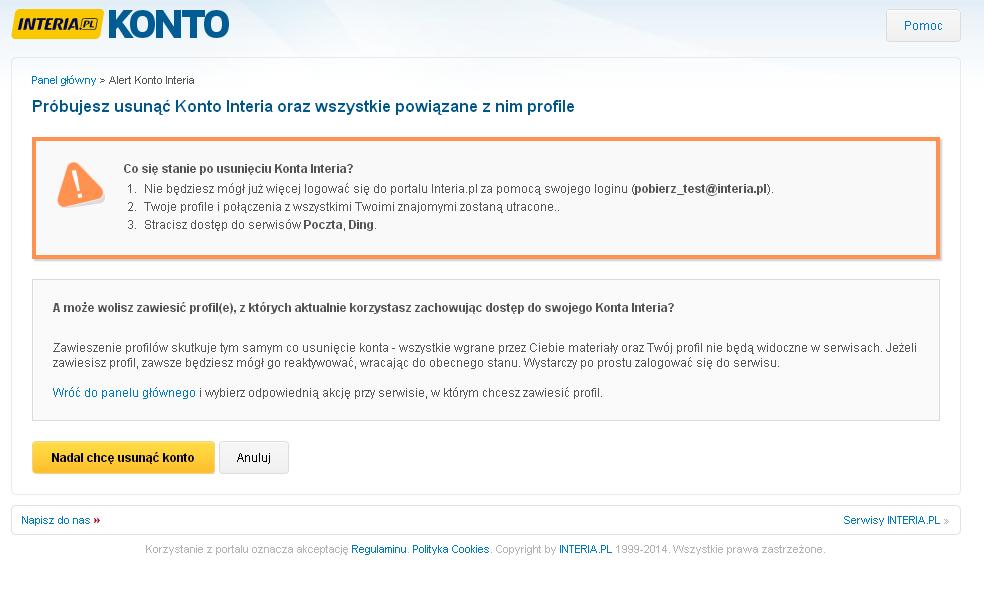
Task: Open Polityka Cookies link in footer
Action: (451, 549)
